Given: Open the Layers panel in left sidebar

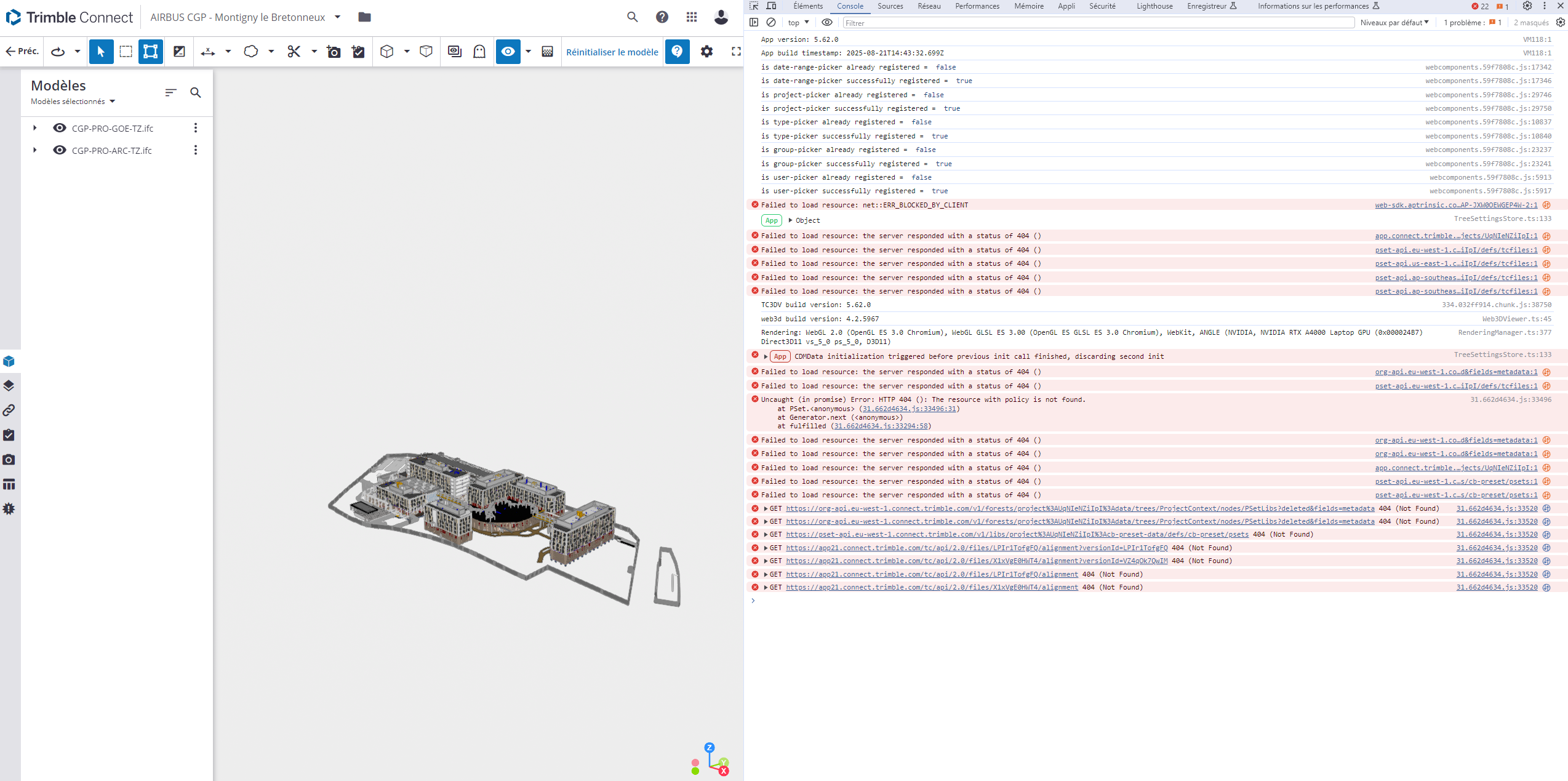Looking at the screenshot, I should [9, 386].
